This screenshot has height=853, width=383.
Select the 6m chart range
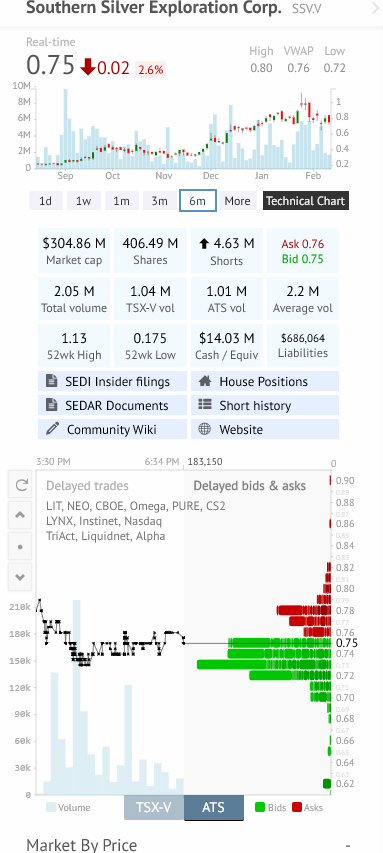coord(198,201)
